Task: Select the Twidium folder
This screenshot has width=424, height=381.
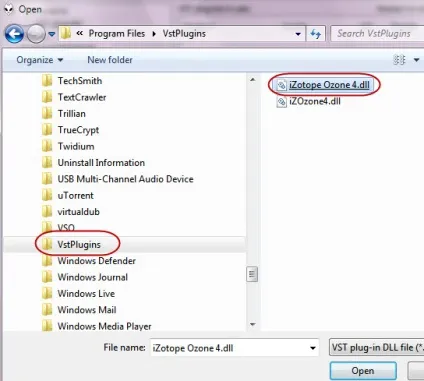Action: click(76, 146)
